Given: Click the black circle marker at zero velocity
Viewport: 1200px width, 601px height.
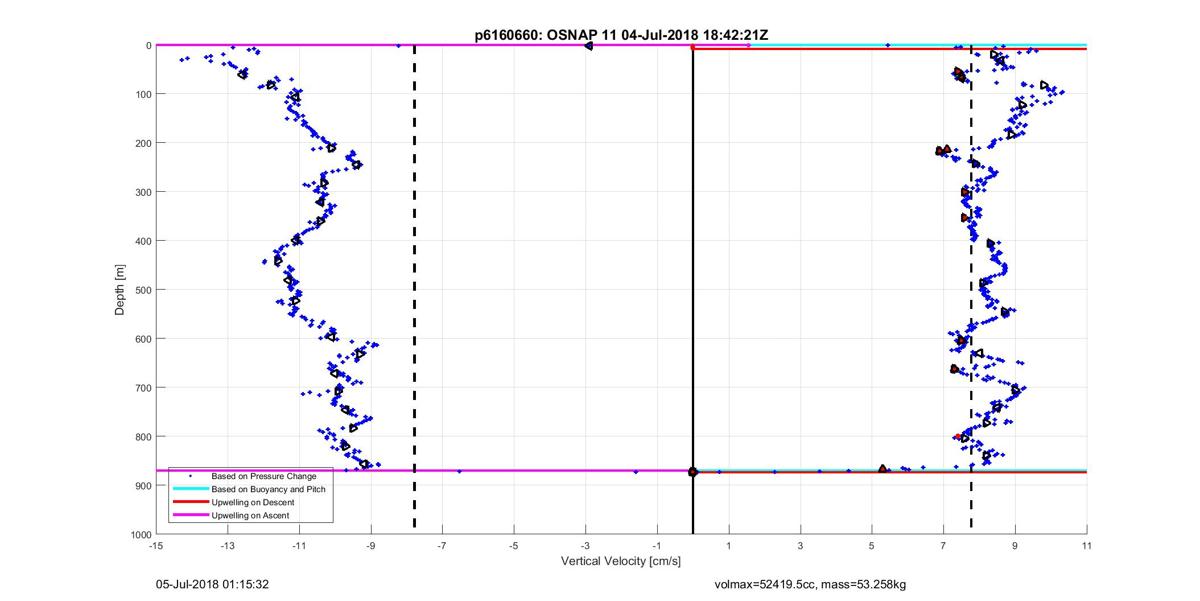Looking at the screenshot, I should point(693,471).
